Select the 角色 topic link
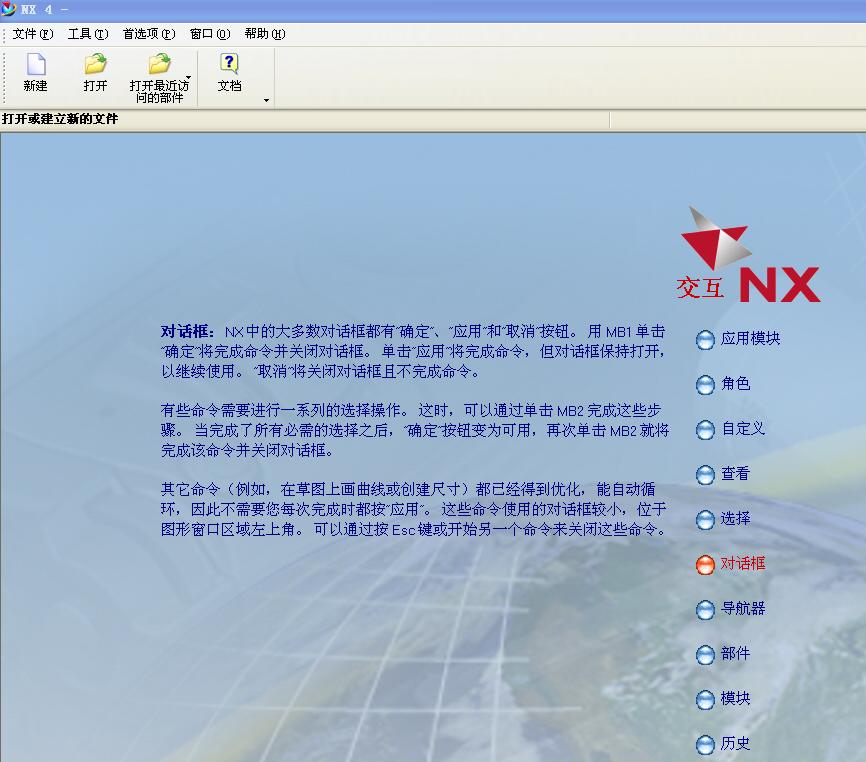This screenshot has width=866, height=762. (736, 383)
